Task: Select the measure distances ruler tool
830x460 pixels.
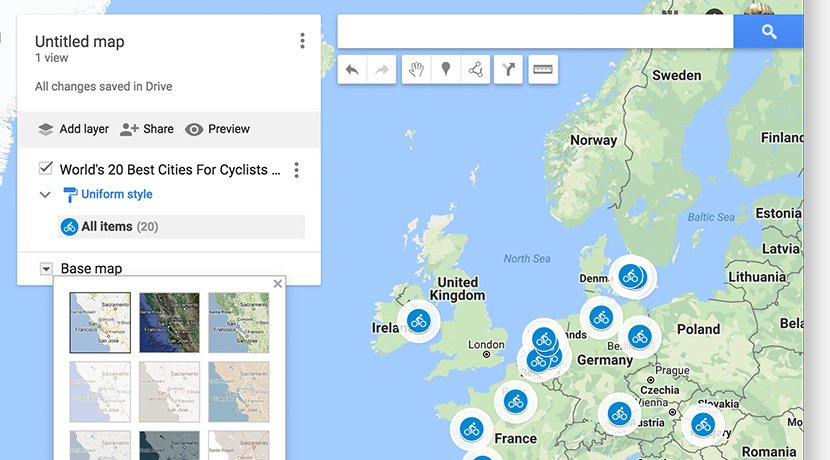Action: click(543, 69)
